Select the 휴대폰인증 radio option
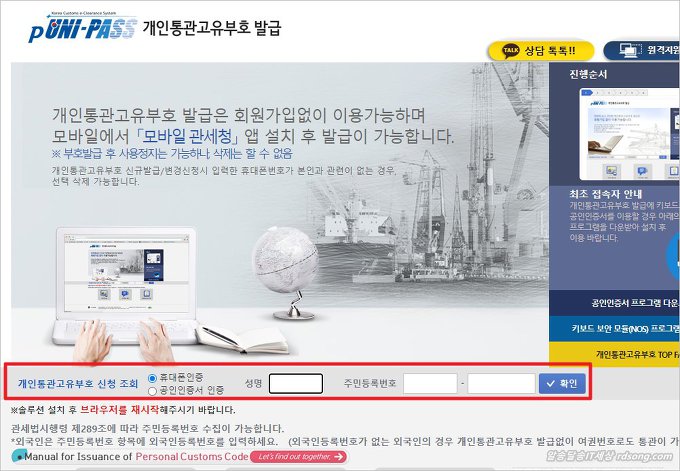The height and width of the screenshot is (471, 680). (152, 378)
